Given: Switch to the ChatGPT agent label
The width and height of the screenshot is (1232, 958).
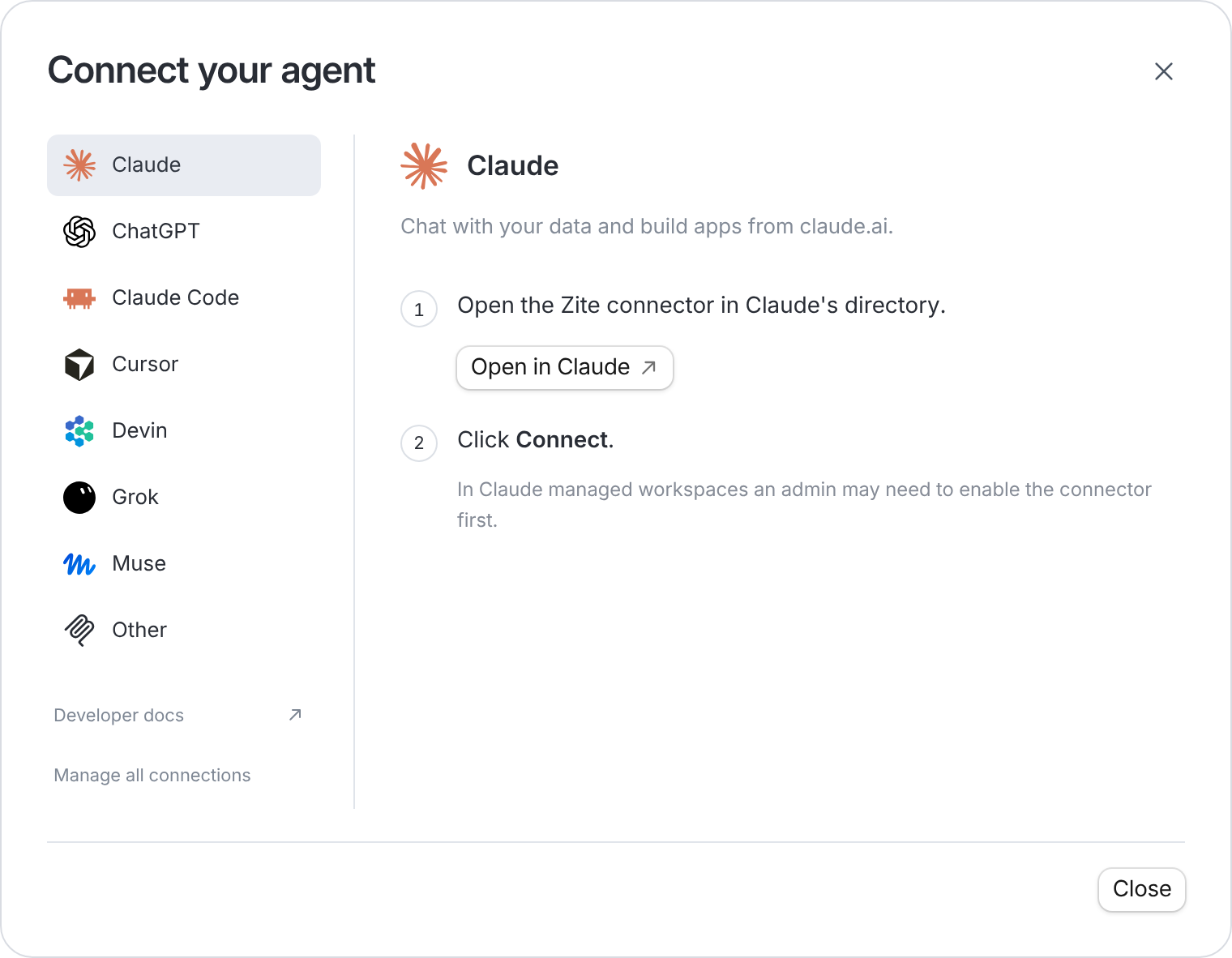Looking at the screenshot, I should (x=156, y=231).
